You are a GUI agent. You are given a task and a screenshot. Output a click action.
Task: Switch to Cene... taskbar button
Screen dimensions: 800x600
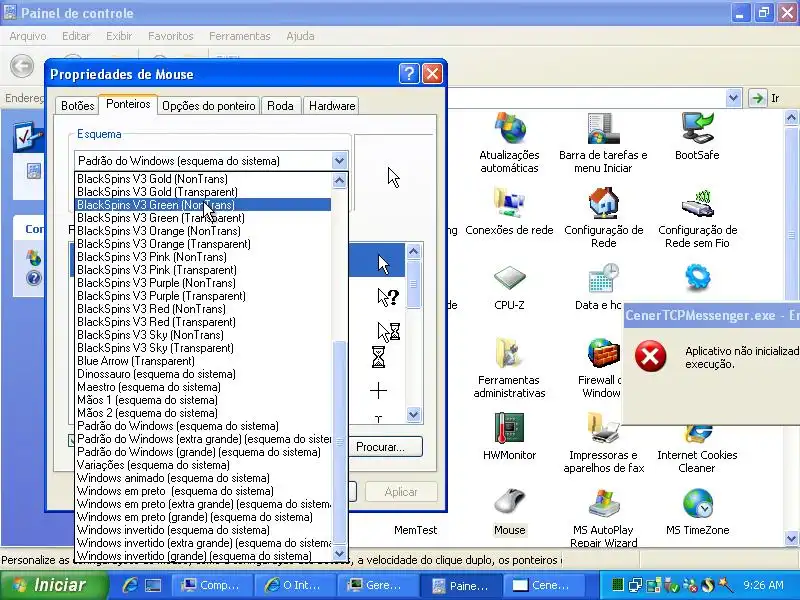545,585
